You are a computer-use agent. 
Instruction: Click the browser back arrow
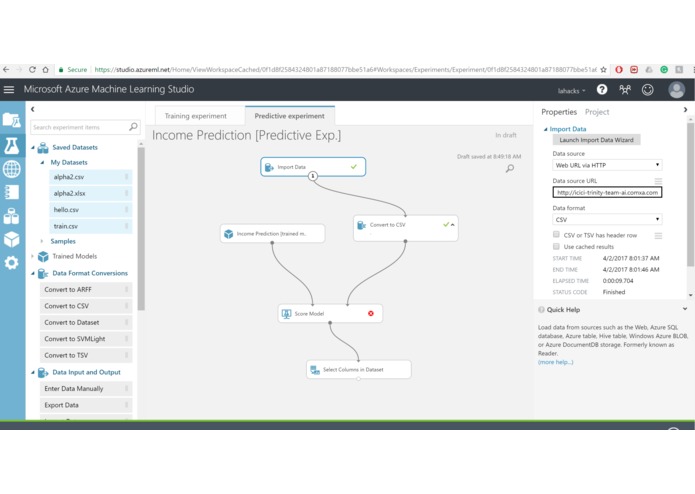point(6,70)
